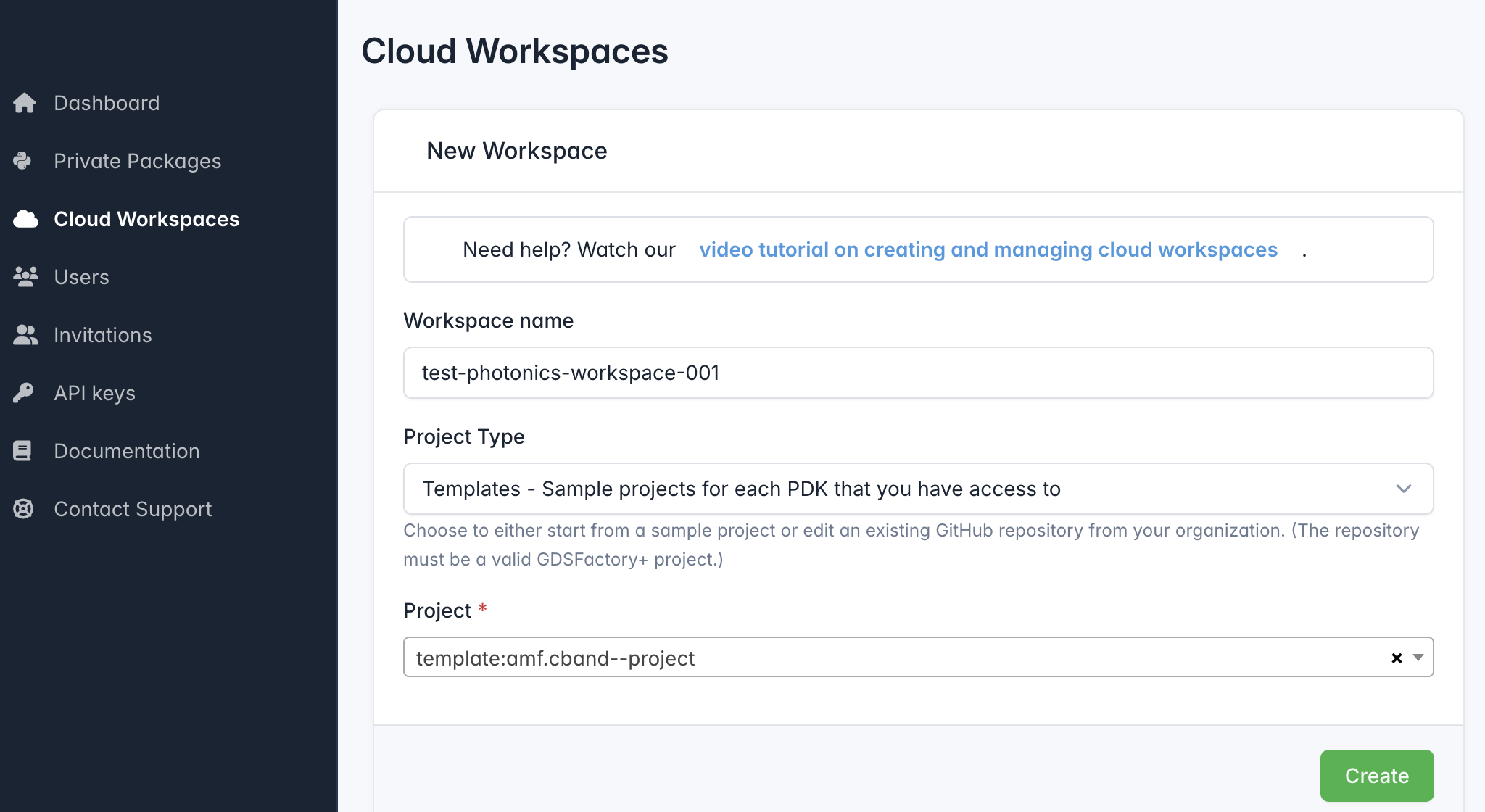Click the Workspace name input field

918,373
